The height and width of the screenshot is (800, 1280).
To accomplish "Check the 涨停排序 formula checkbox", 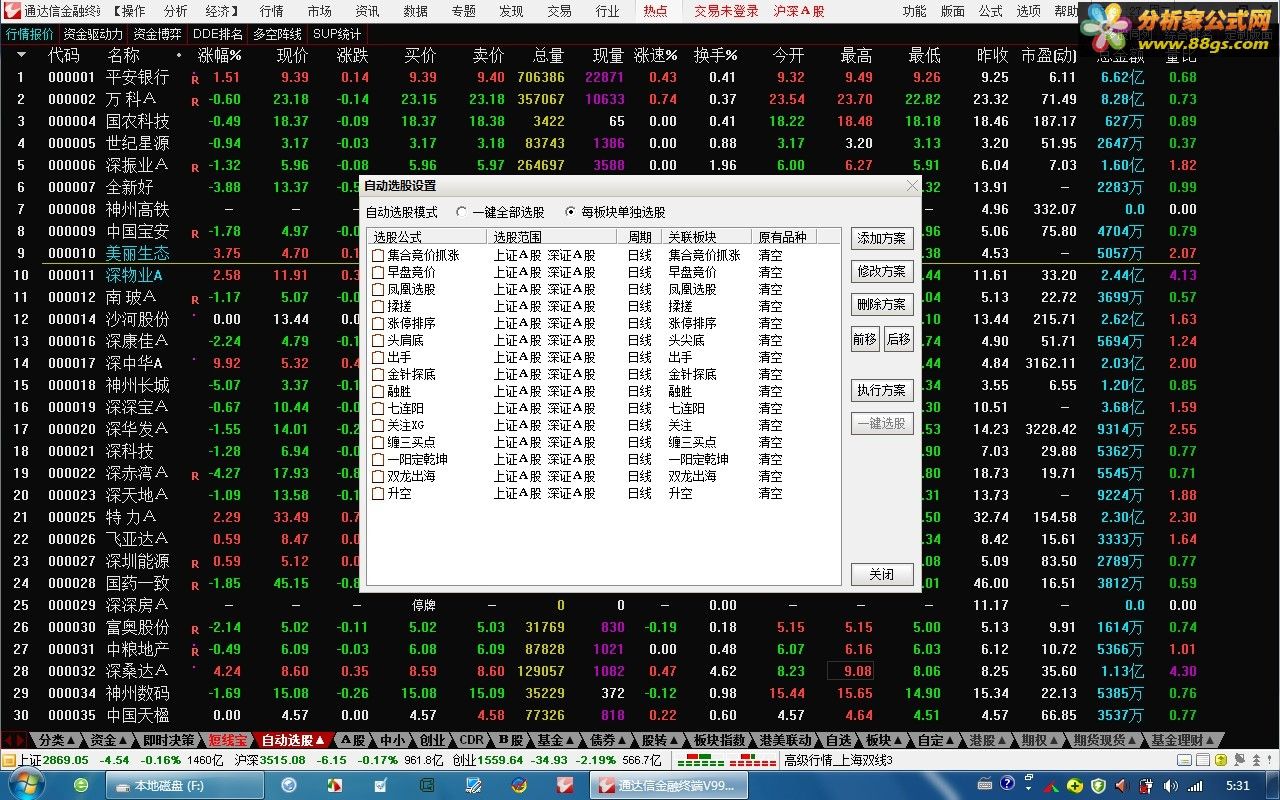I will [x=378, y=324].
